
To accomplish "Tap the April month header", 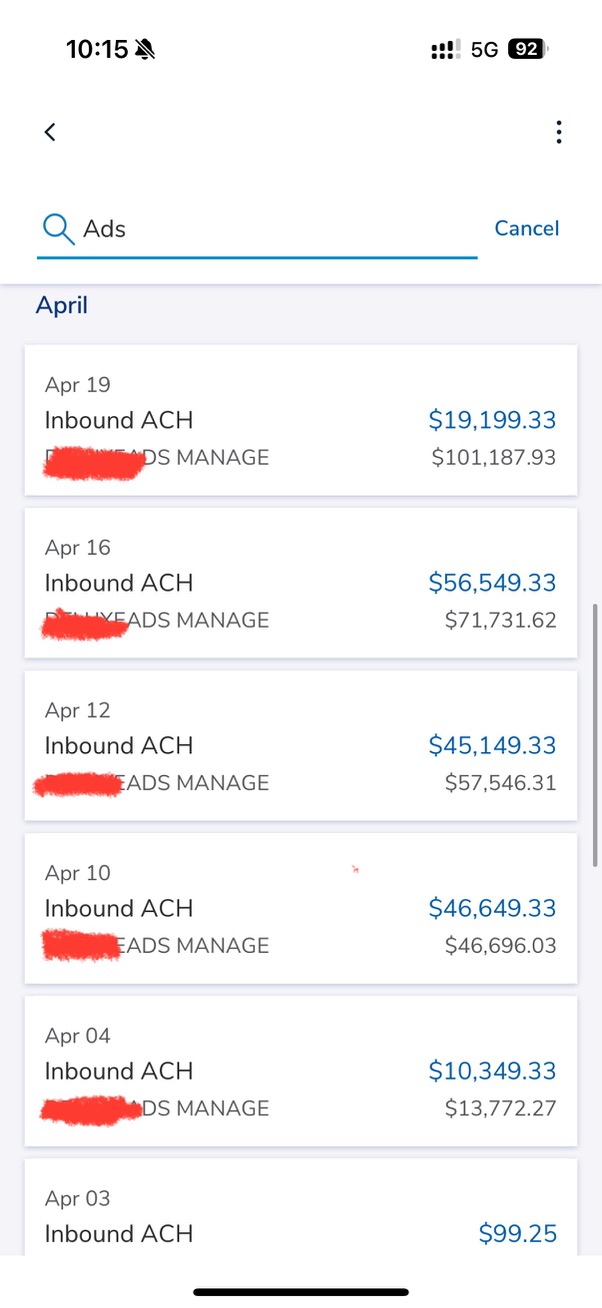I will [62, 305].
